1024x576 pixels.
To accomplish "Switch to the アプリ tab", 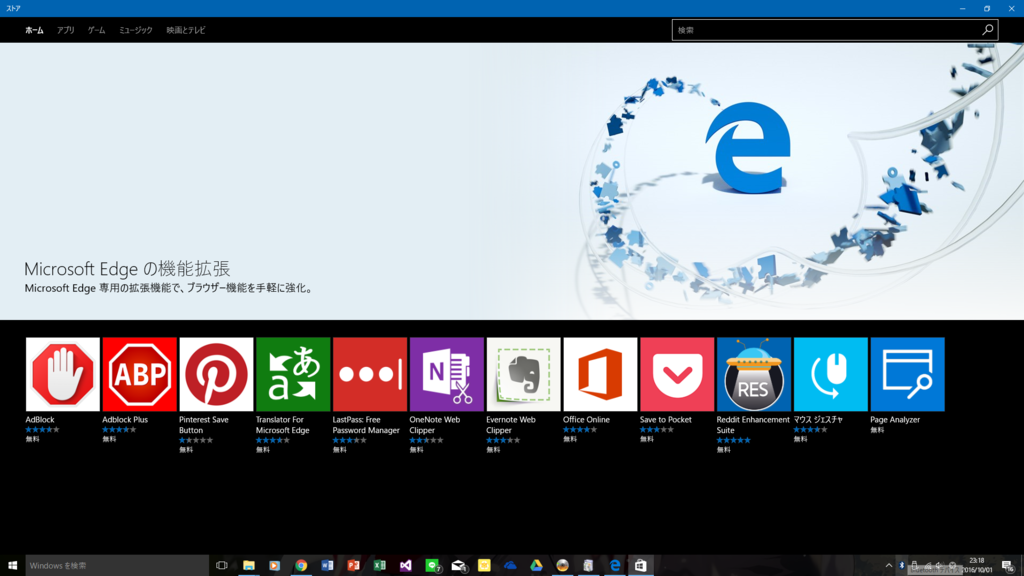I will tap(65, 30).
